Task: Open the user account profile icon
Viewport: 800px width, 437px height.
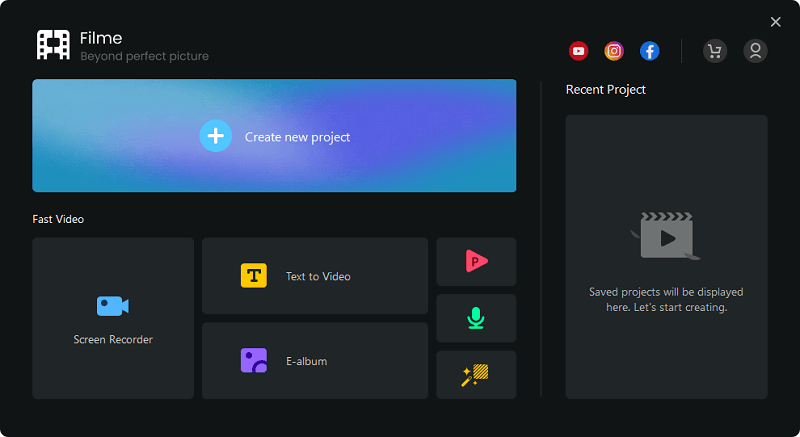Action: [x=755, y=51]
